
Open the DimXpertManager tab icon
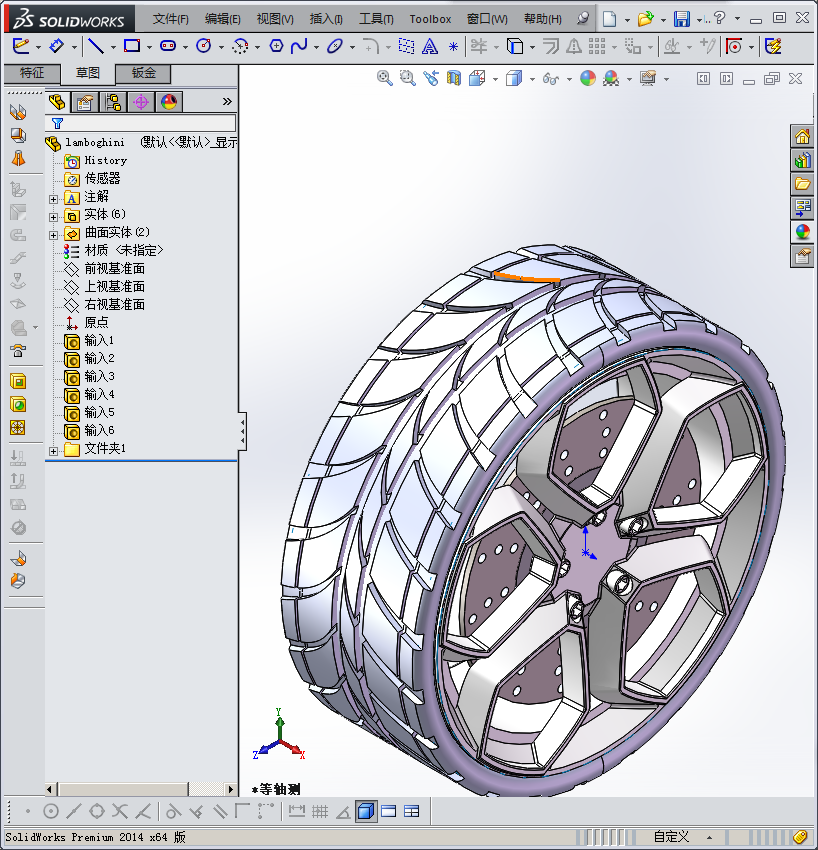coord(141,102)
